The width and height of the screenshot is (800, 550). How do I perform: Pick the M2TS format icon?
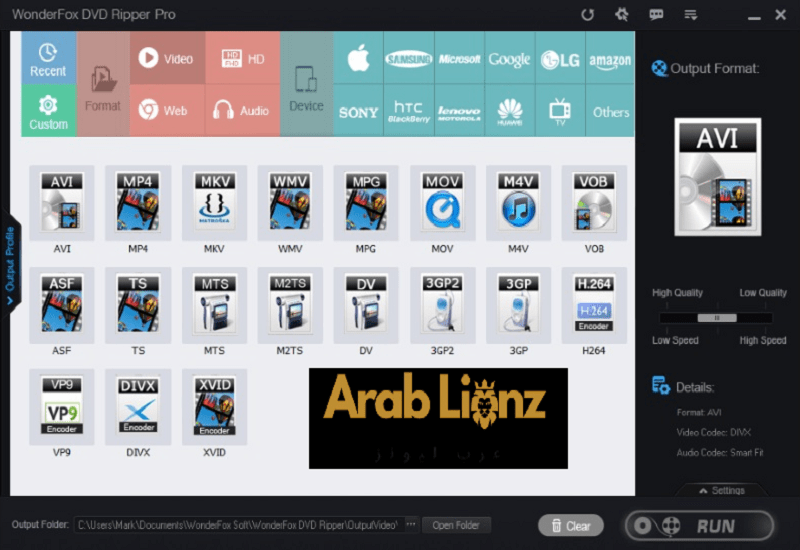pos(290,305)
